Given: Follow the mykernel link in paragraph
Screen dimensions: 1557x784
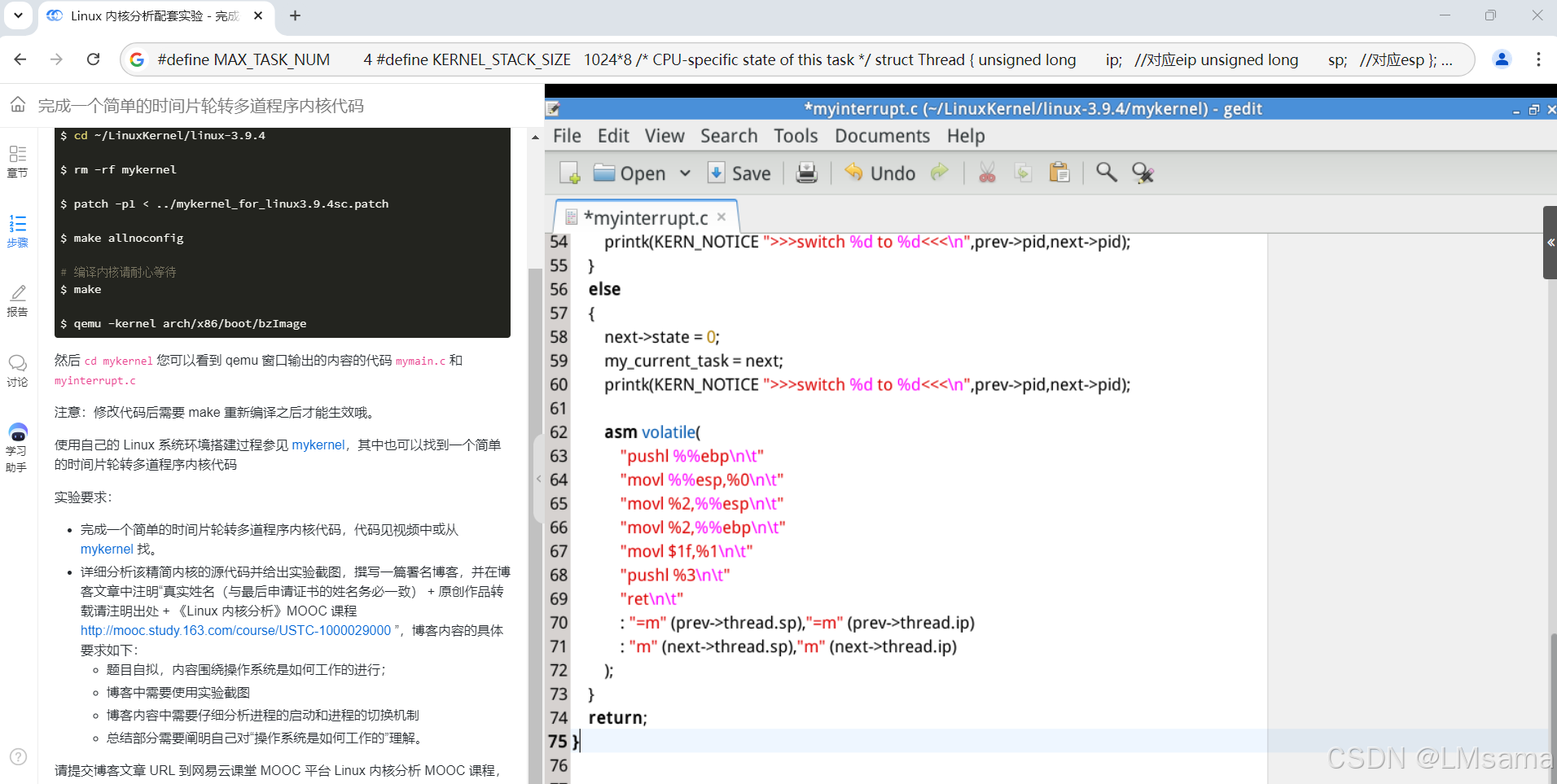Looking at the screenshot, I should tap(318, 445).
